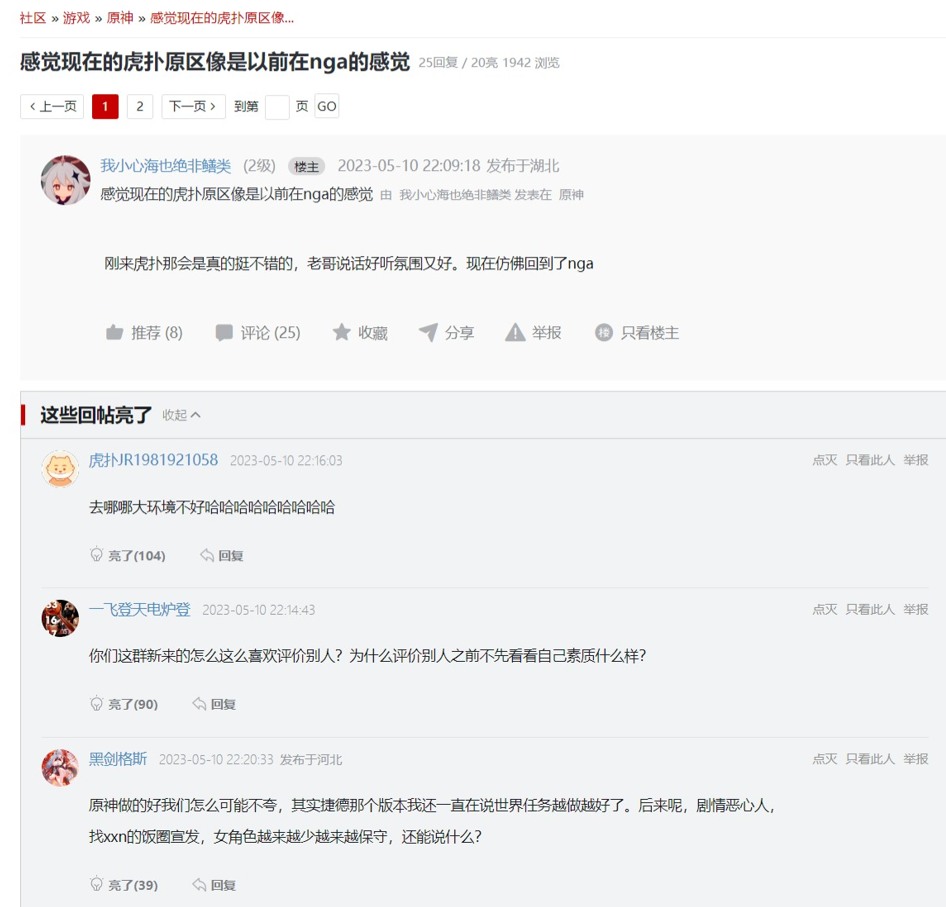Go to the previous page with 上一页

52,107
